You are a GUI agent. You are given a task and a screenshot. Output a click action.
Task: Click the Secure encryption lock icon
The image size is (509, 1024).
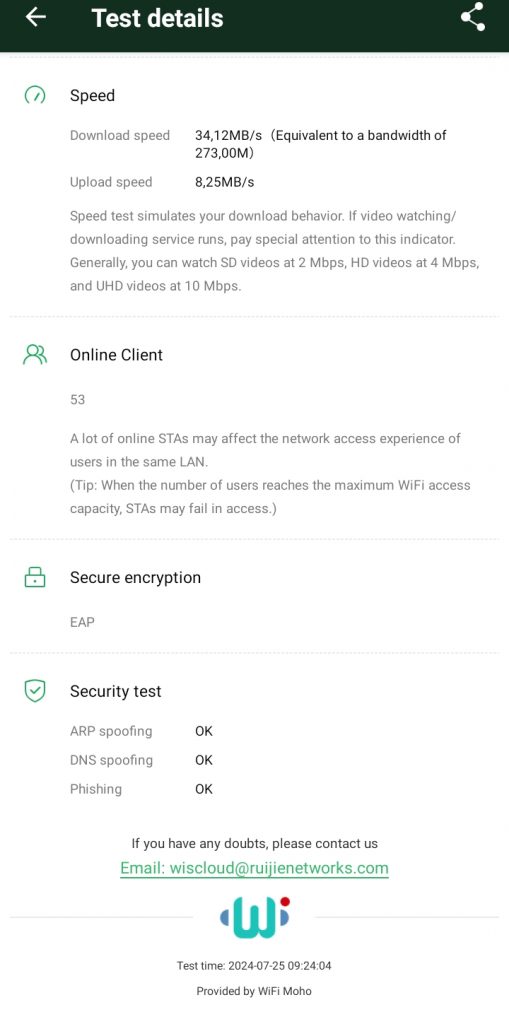tap(35, 577)
